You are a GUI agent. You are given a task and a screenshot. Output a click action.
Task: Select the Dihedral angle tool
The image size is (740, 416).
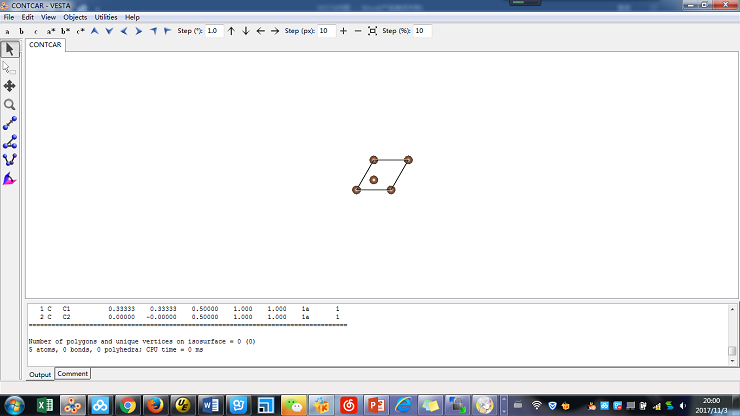coord(10,159)
